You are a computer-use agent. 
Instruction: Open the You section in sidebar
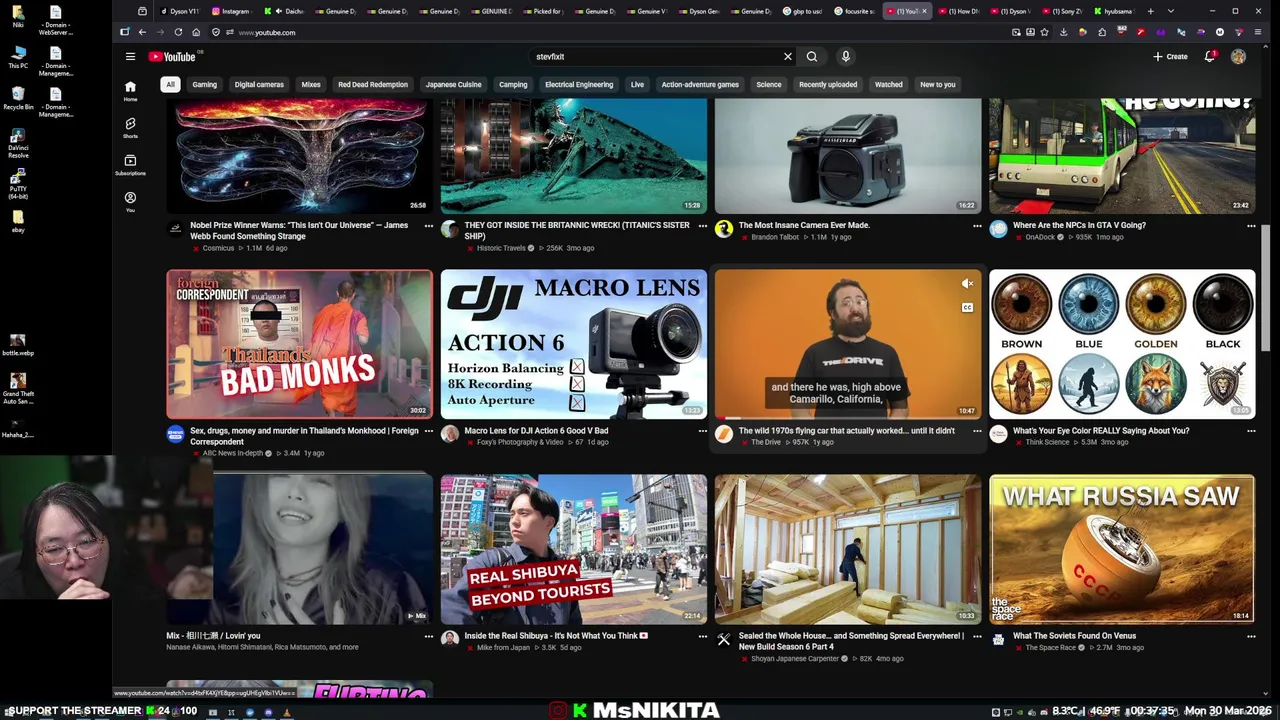[x=130, y=202]
